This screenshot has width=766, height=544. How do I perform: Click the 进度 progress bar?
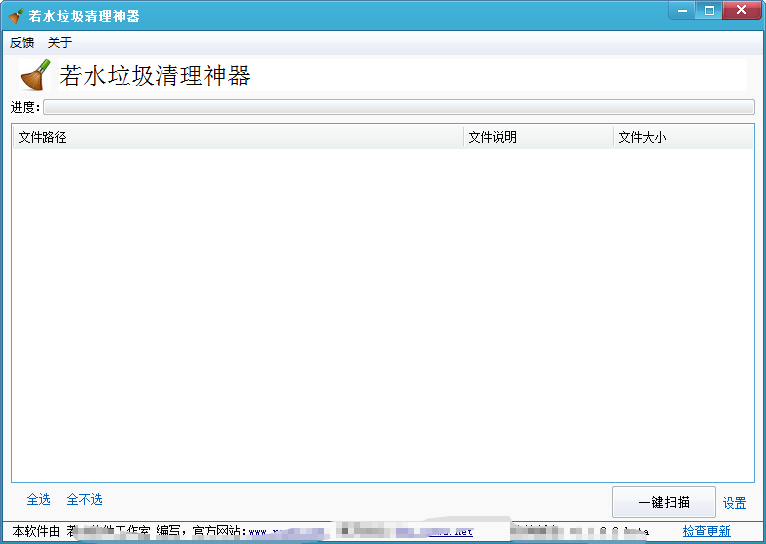tap(399, 107)
